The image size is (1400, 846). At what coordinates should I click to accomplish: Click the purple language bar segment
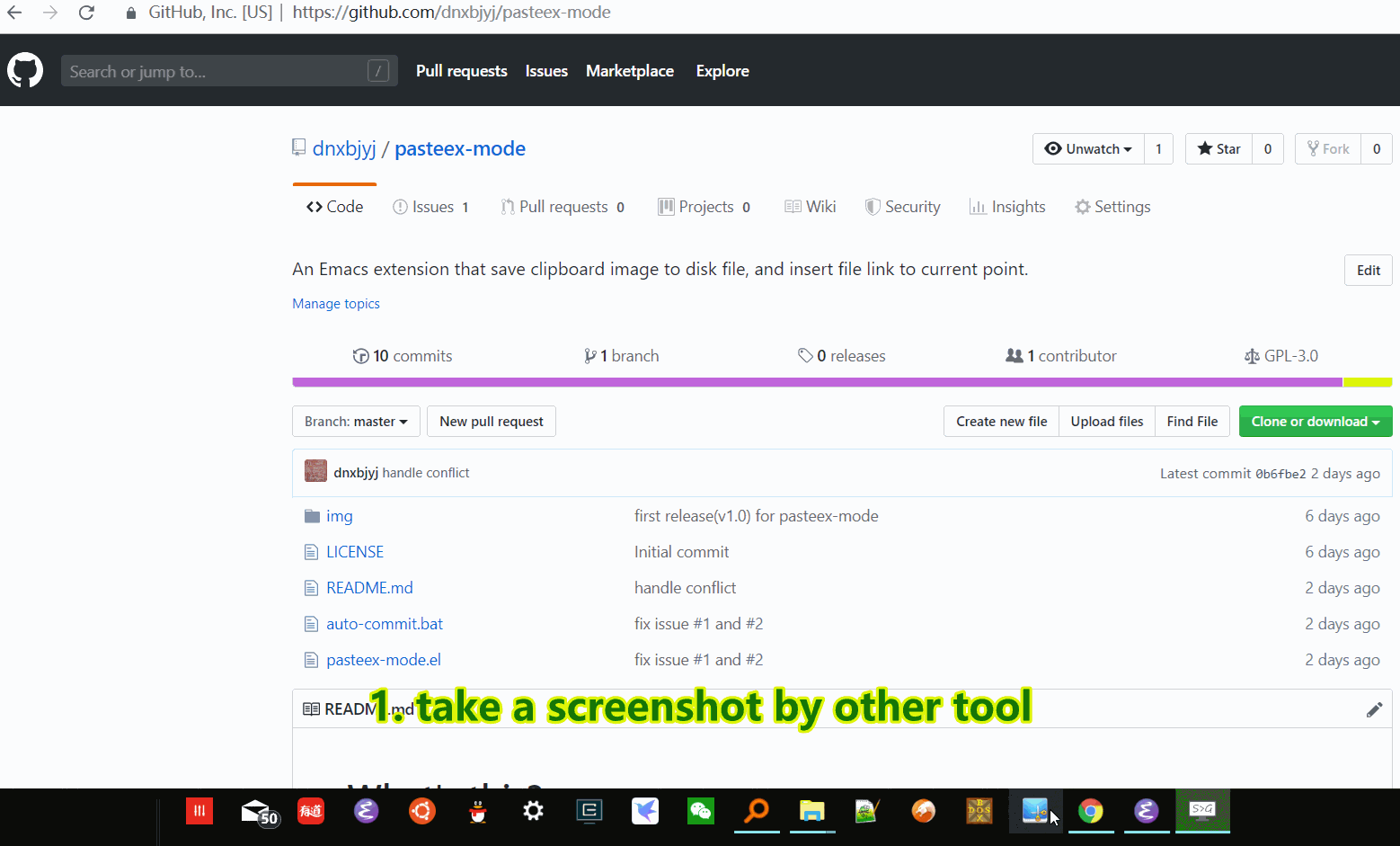pos(818,382)
